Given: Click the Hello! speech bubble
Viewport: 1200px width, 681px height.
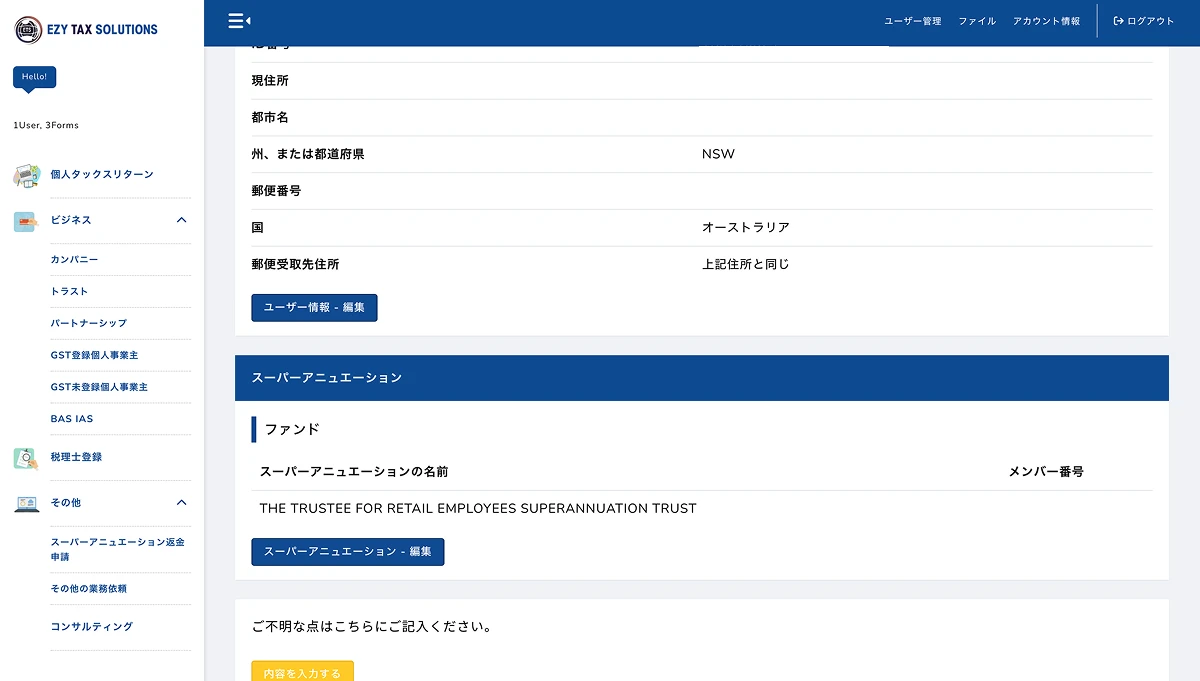Looking at the screenshot, I should (34, 77).
